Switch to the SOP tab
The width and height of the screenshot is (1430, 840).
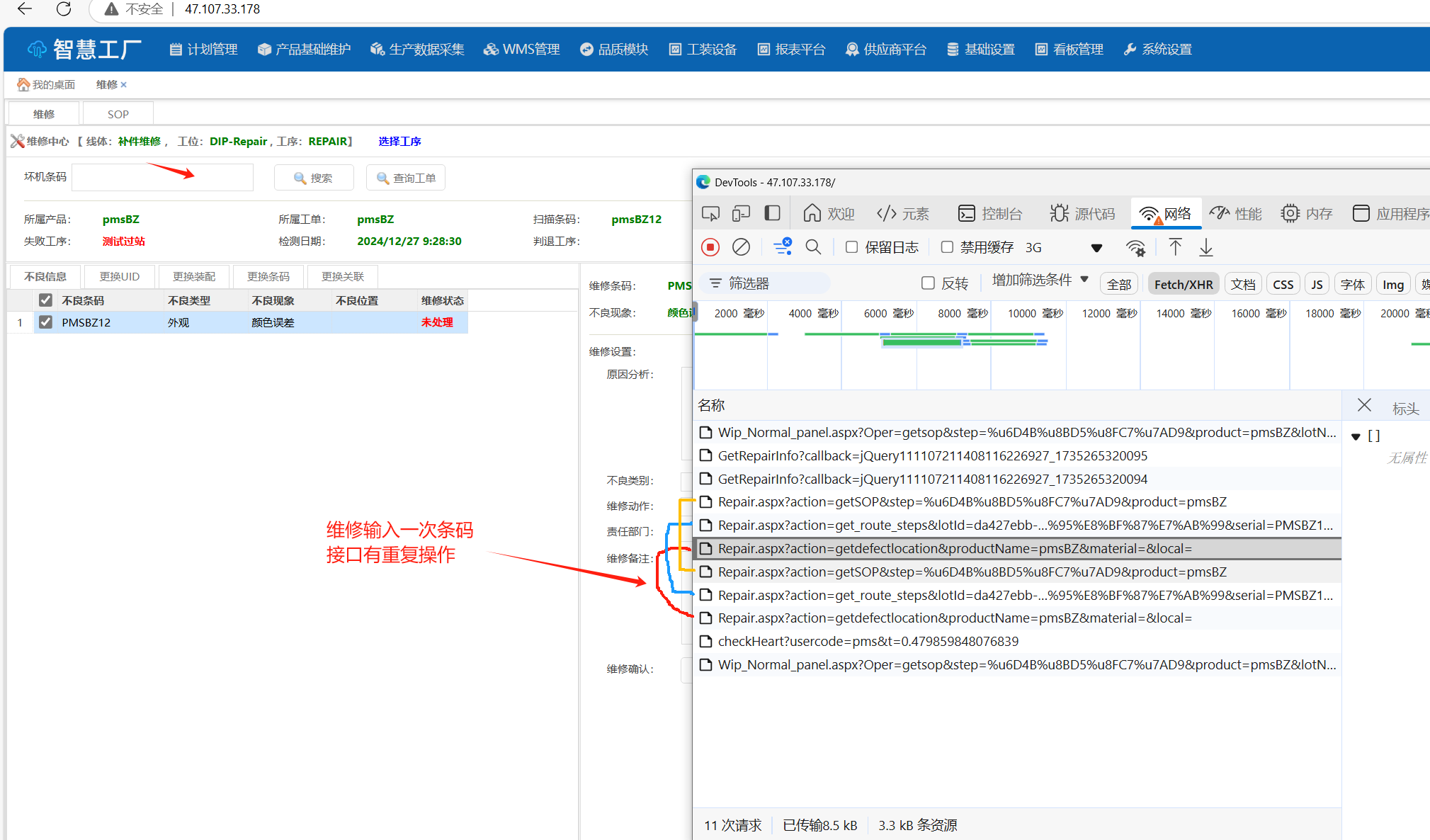pos(118,114)
